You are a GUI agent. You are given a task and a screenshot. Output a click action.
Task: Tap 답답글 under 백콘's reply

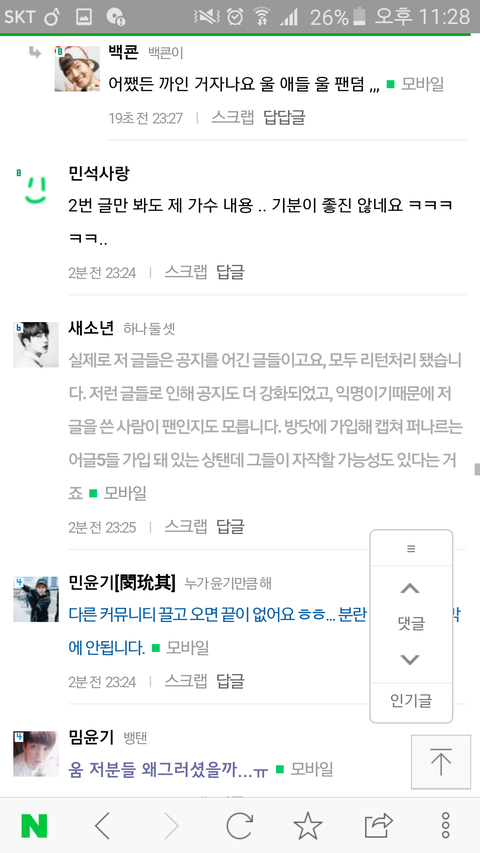284,117
